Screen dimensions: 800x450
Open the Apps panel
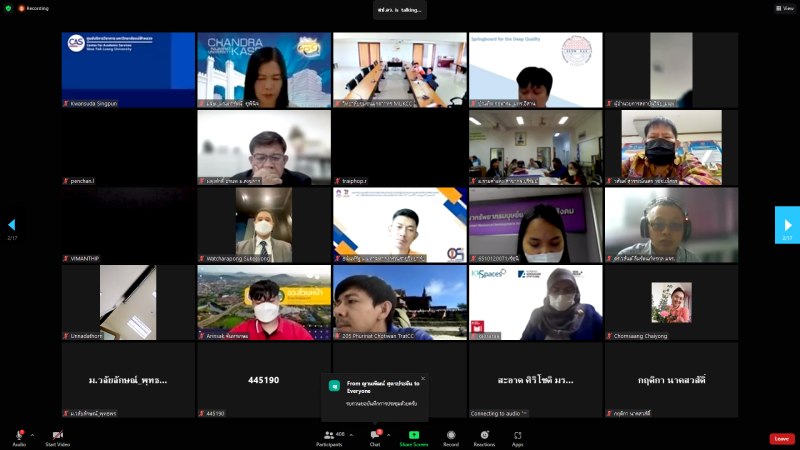pos(518,435)
